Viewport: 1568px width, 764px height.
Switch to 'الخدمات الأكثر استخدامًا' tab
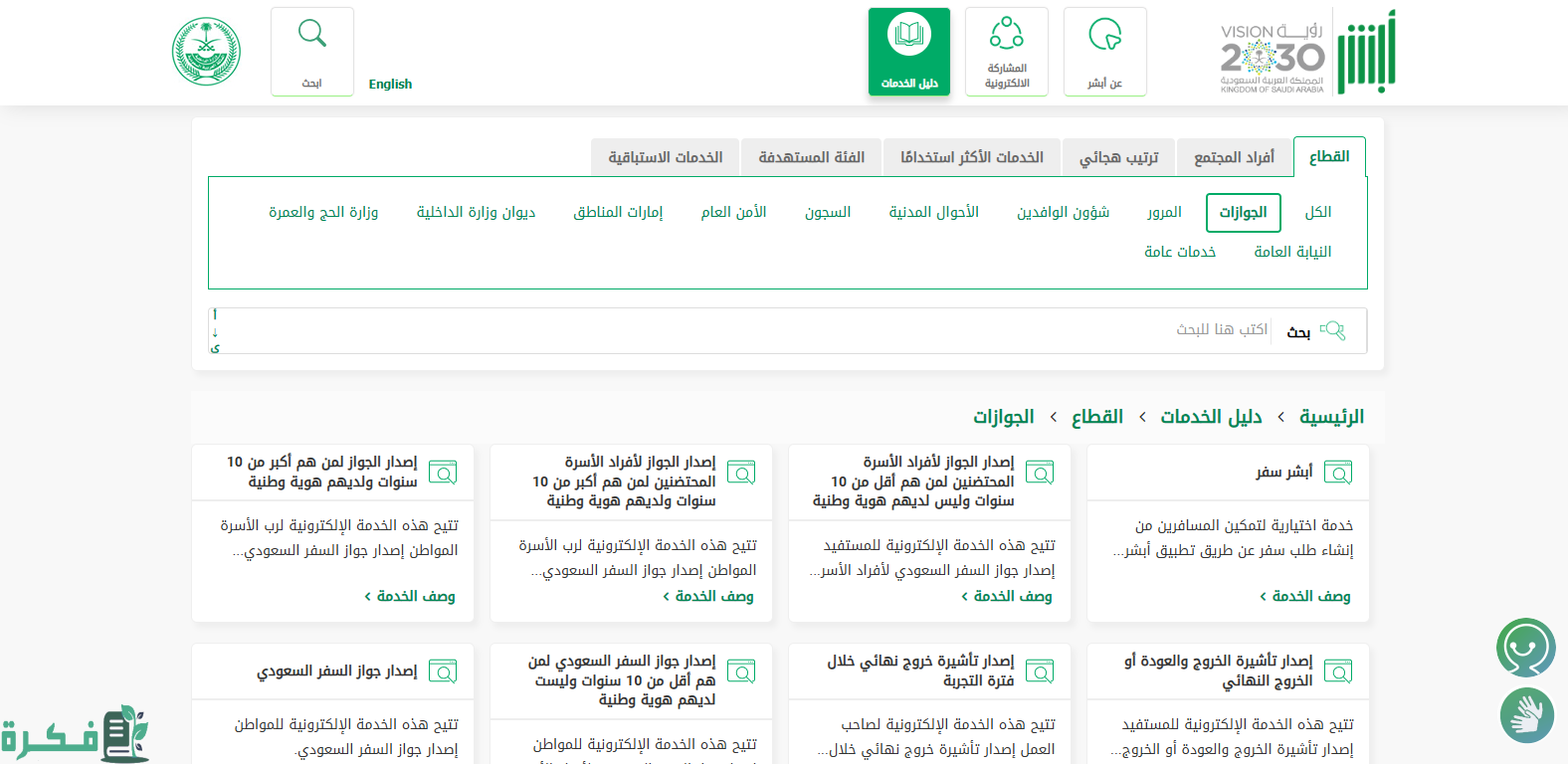tap(971, 157)
